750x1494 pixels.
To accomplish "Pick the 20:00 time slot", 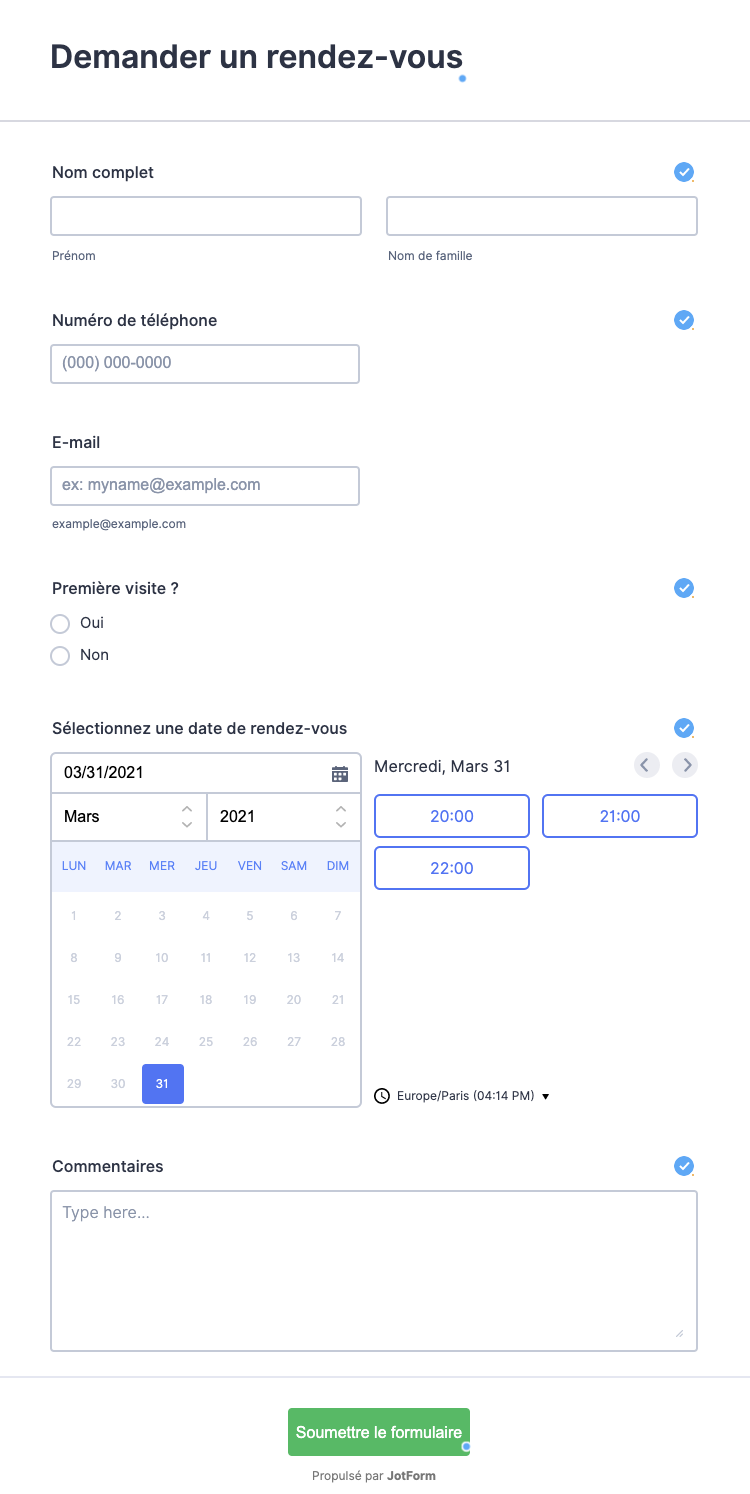I will [451, 816].
